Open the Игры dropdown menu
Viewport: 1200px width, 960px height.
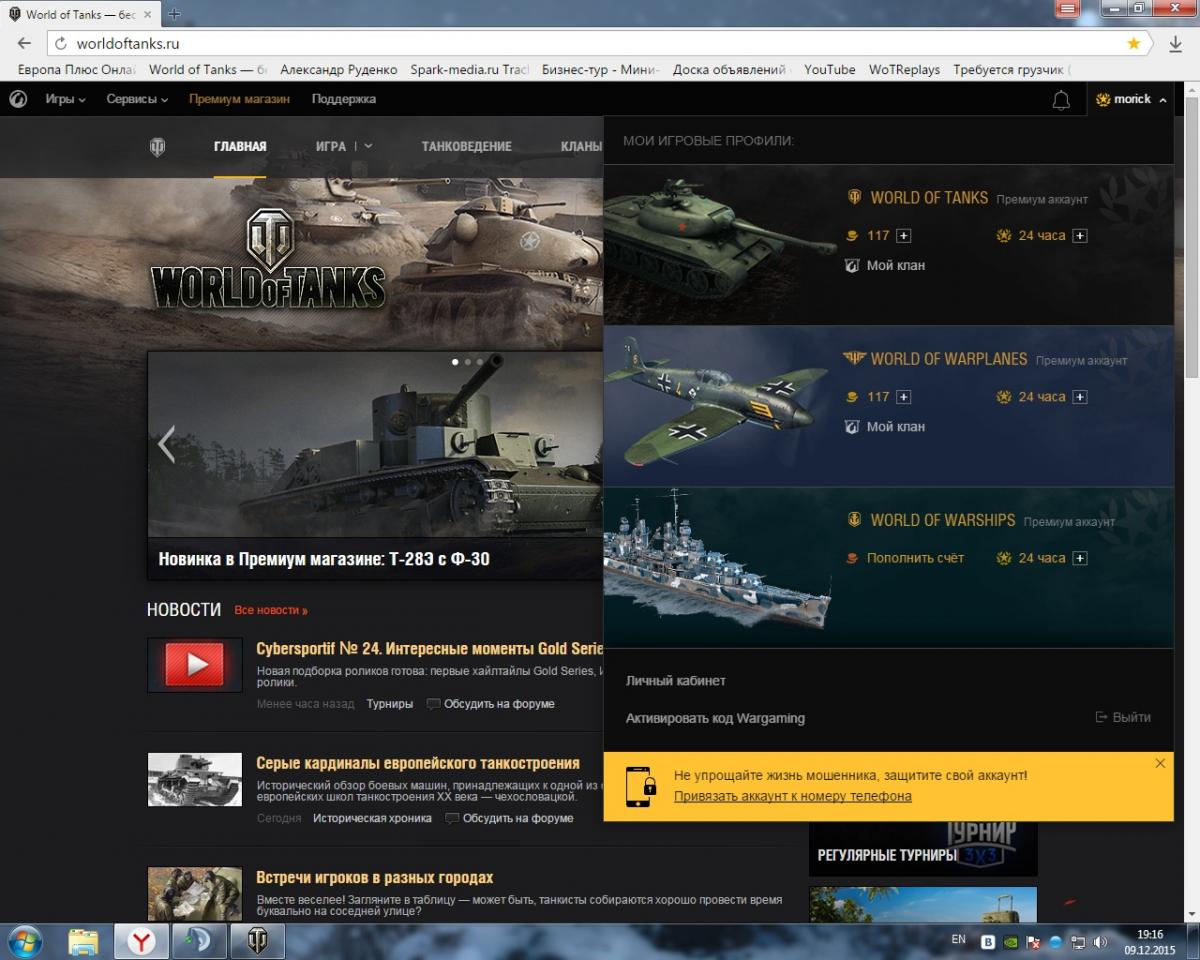click(x=65, y=99)
